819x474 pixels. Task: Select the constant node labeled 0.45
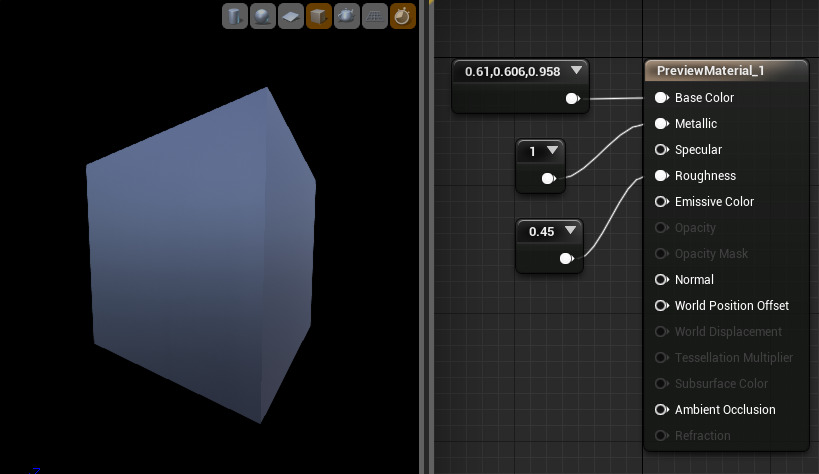[x=549, y=246]
